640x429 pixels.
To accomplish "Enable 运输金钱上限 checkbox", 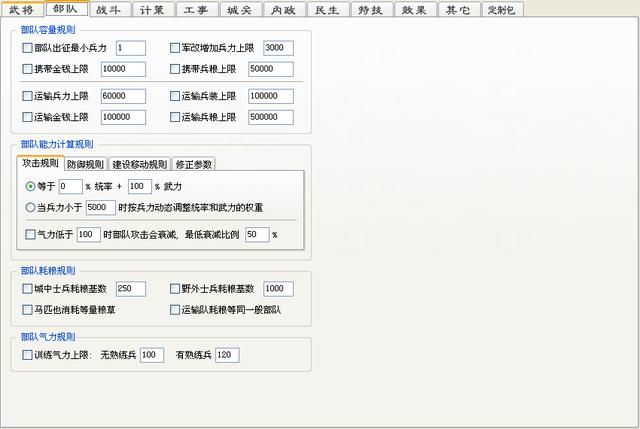I will [27, 117].
